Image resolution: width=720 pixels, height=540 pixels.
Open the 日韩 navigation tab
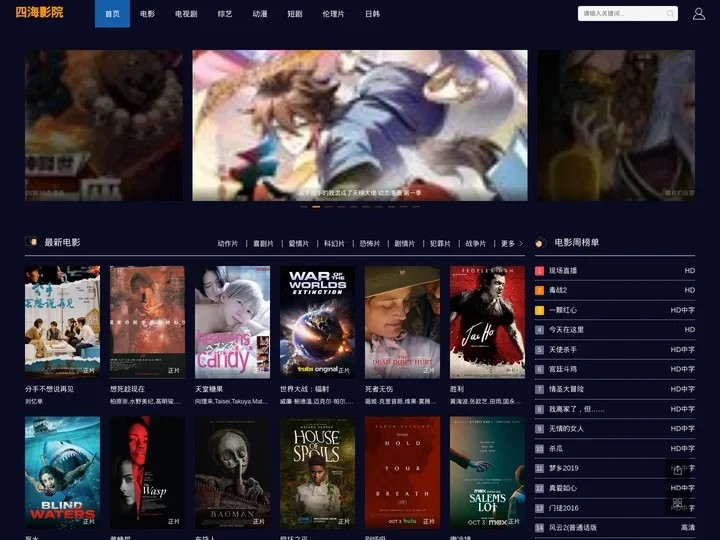372,14
